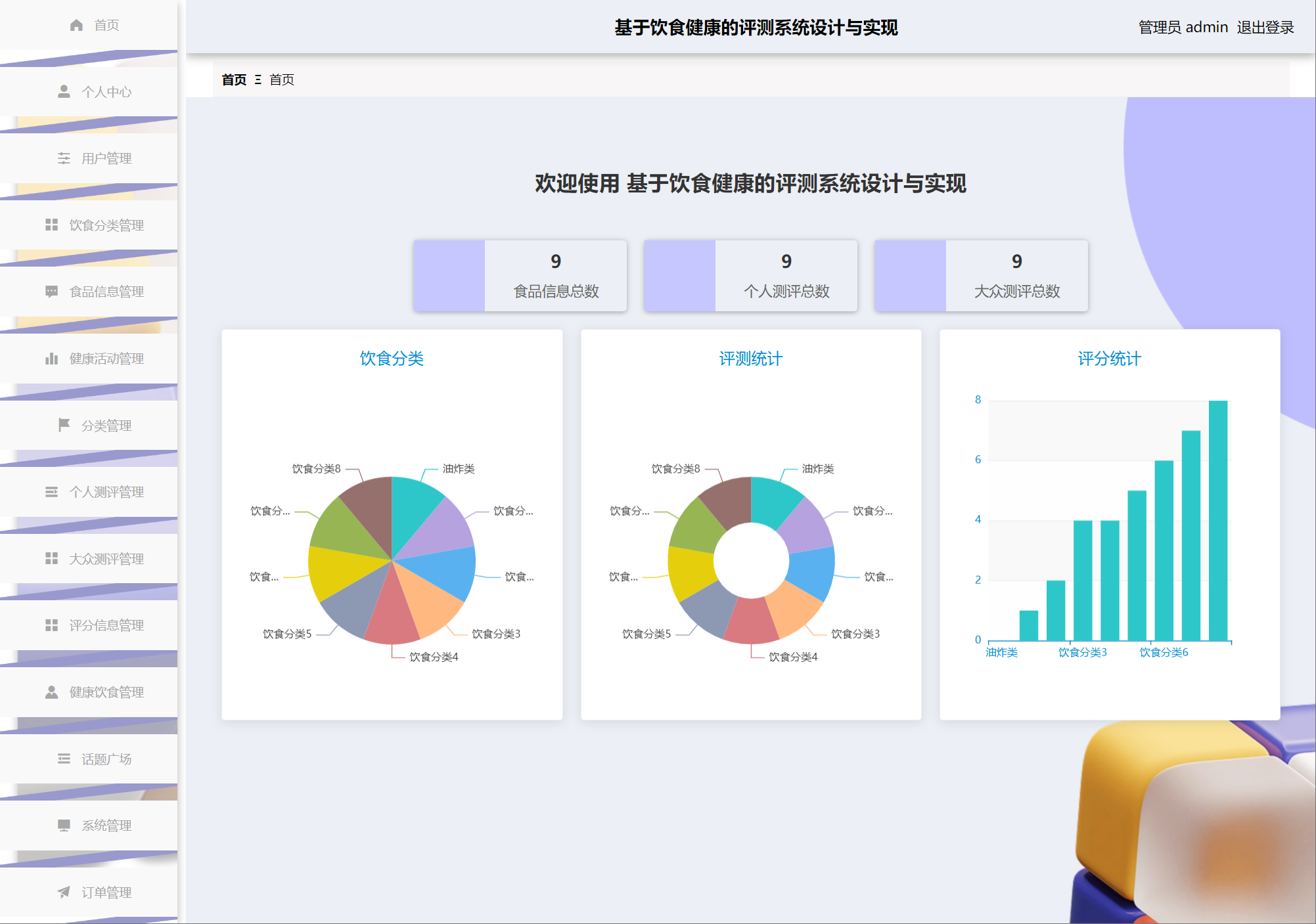Click the paper plane icon beside 订单管理
This screenshot has height=924, width=1316.
(64, 892)
